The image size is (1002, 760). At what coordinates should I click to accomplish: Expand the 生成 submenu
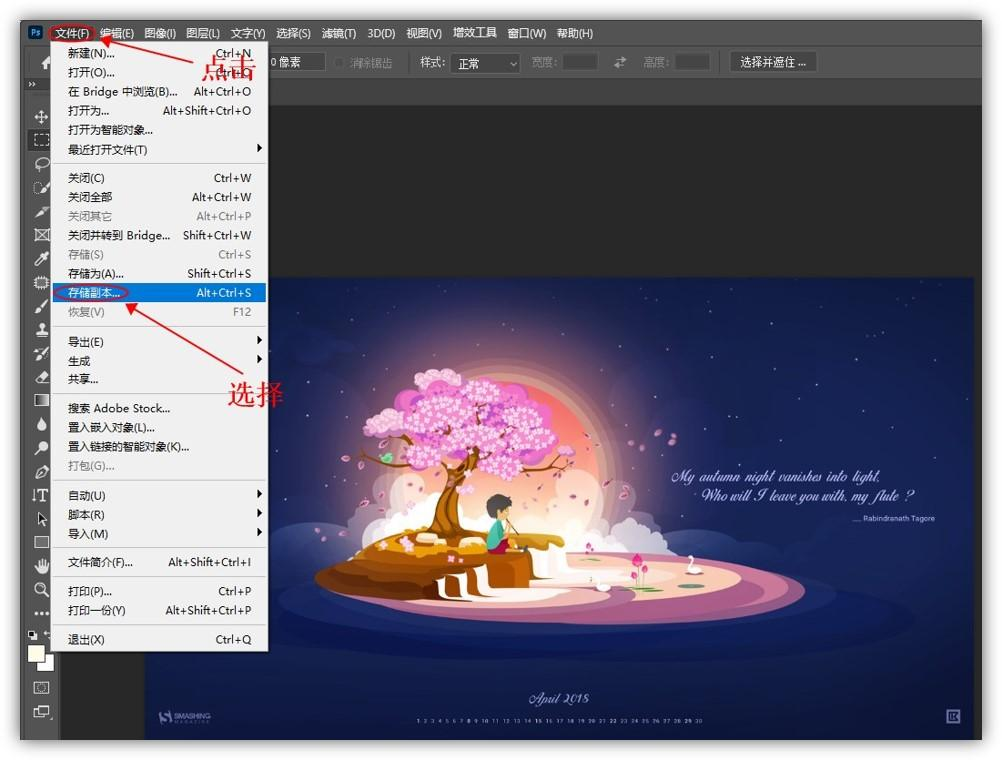tap(159, 361)
